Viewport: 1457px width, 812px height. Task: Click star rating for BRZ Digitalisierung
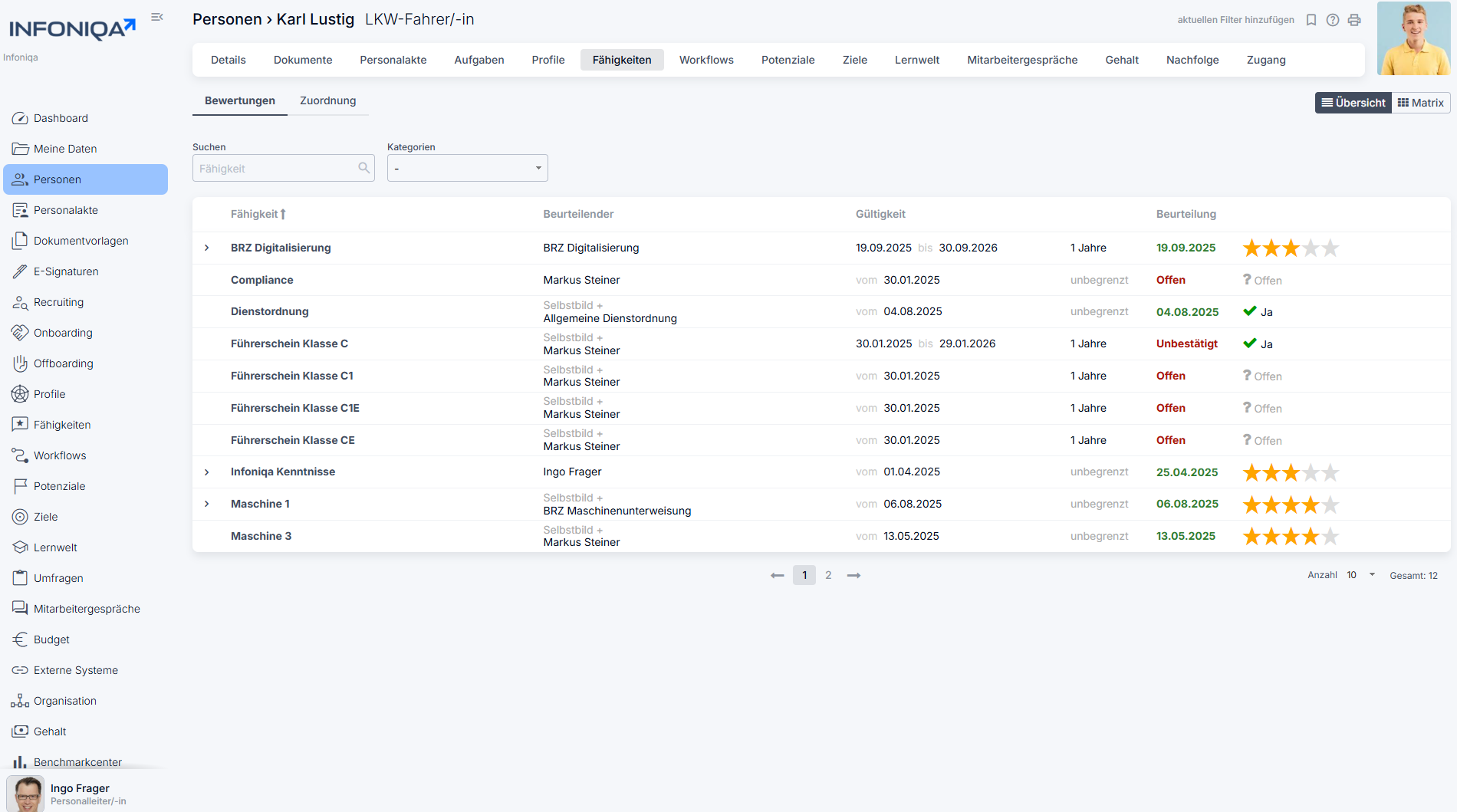tap(1291, 248)
